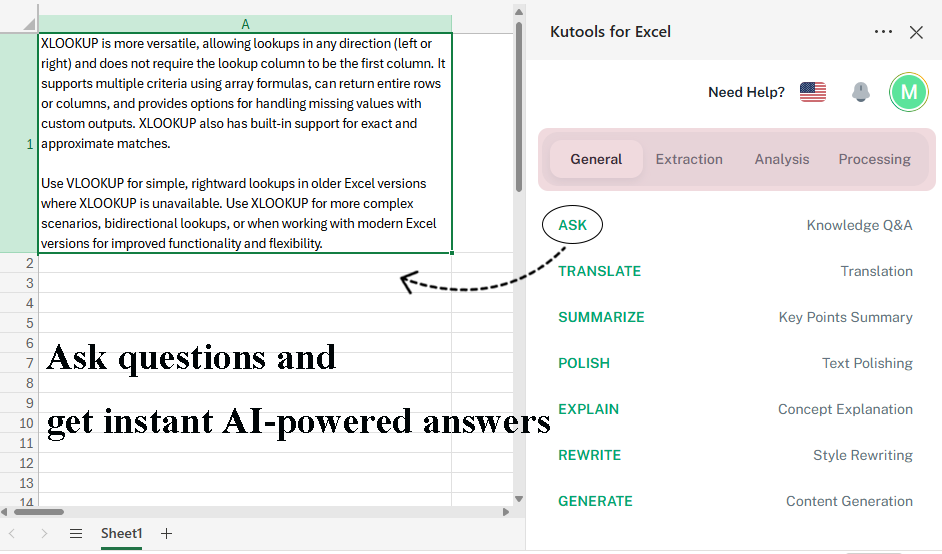Click the Need Help? link
Viewport: 942px width, 554px height.
point(746,92)
